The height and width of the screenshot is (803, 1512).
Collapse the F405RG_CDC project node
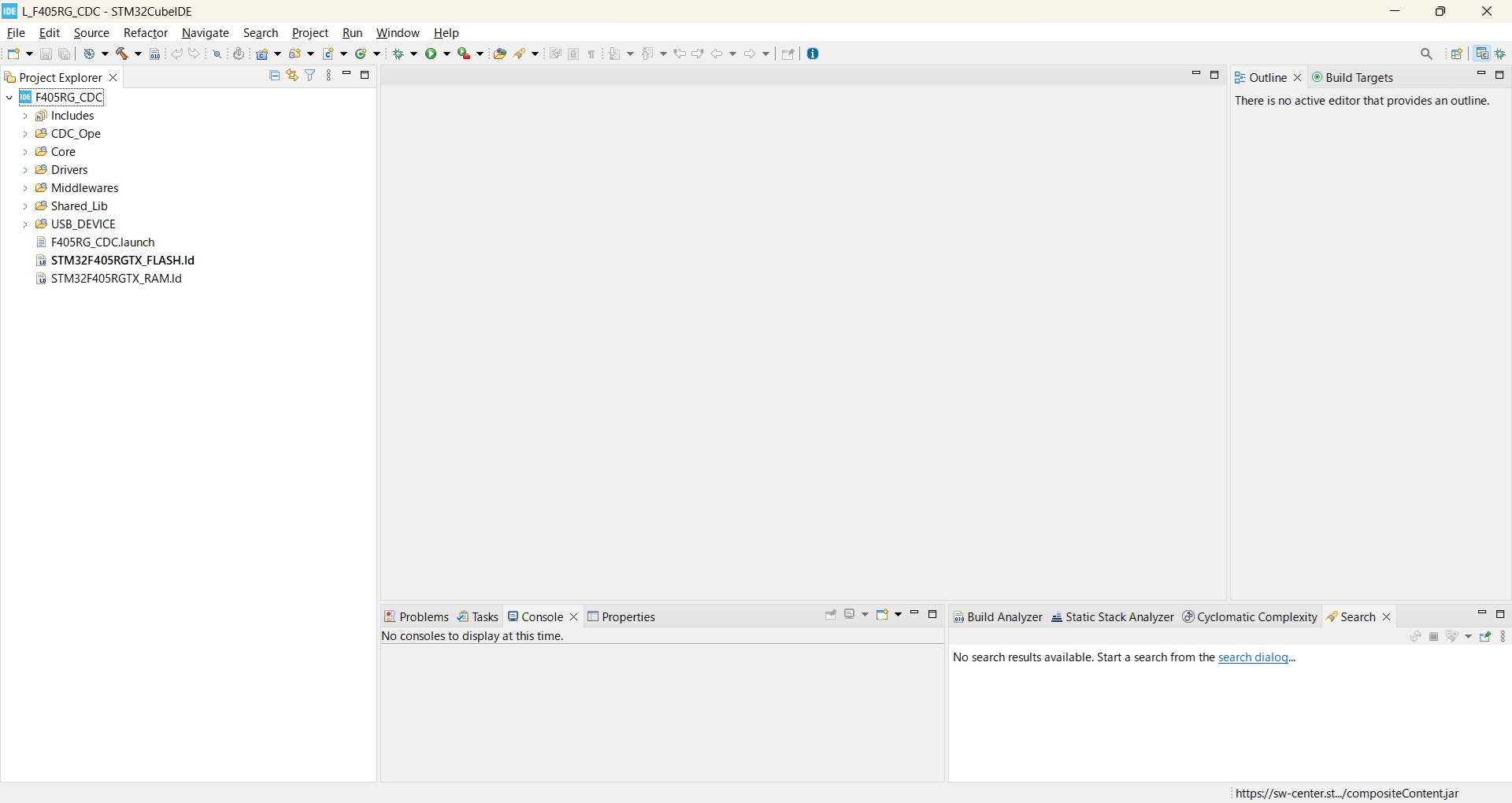click(x=9, y=98)
